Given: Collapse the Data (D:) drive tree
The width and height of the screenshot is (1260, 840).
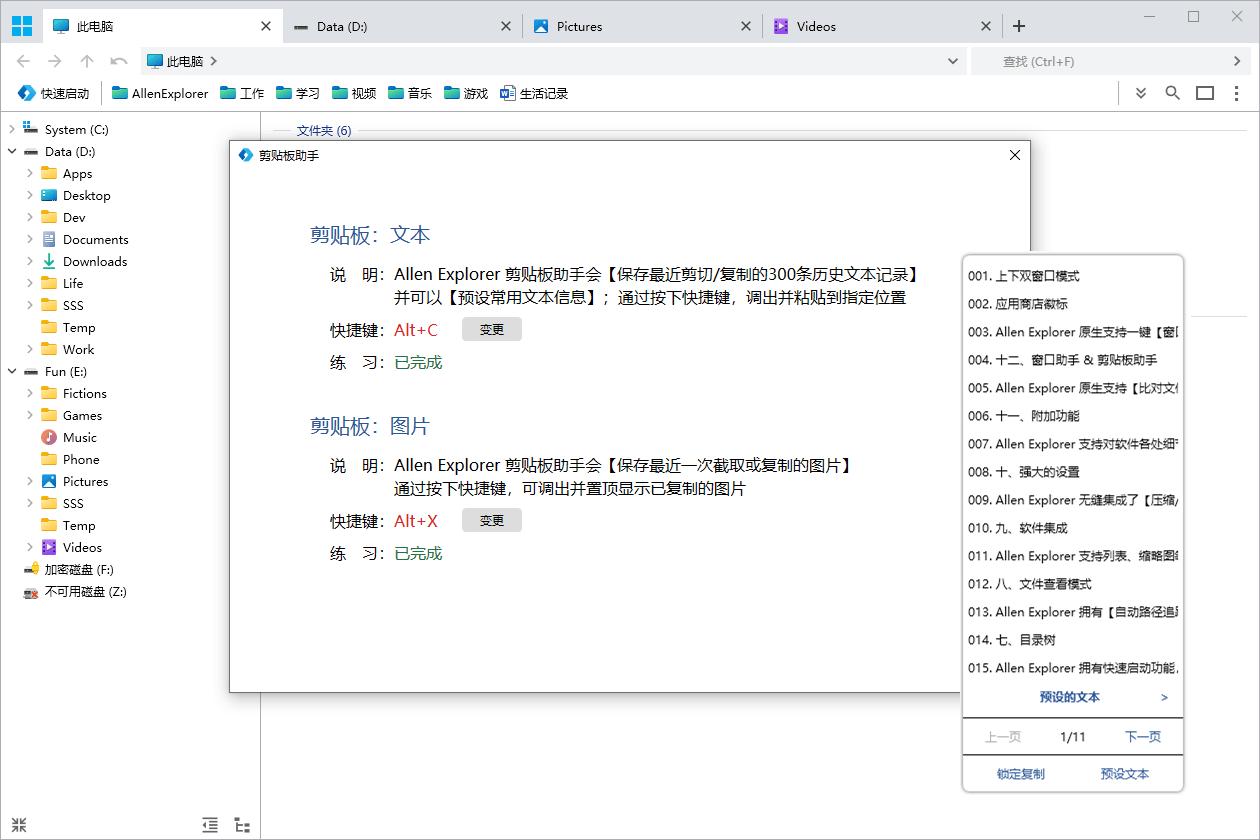Looking at the screenshot, I should click(x=10, y=151).
